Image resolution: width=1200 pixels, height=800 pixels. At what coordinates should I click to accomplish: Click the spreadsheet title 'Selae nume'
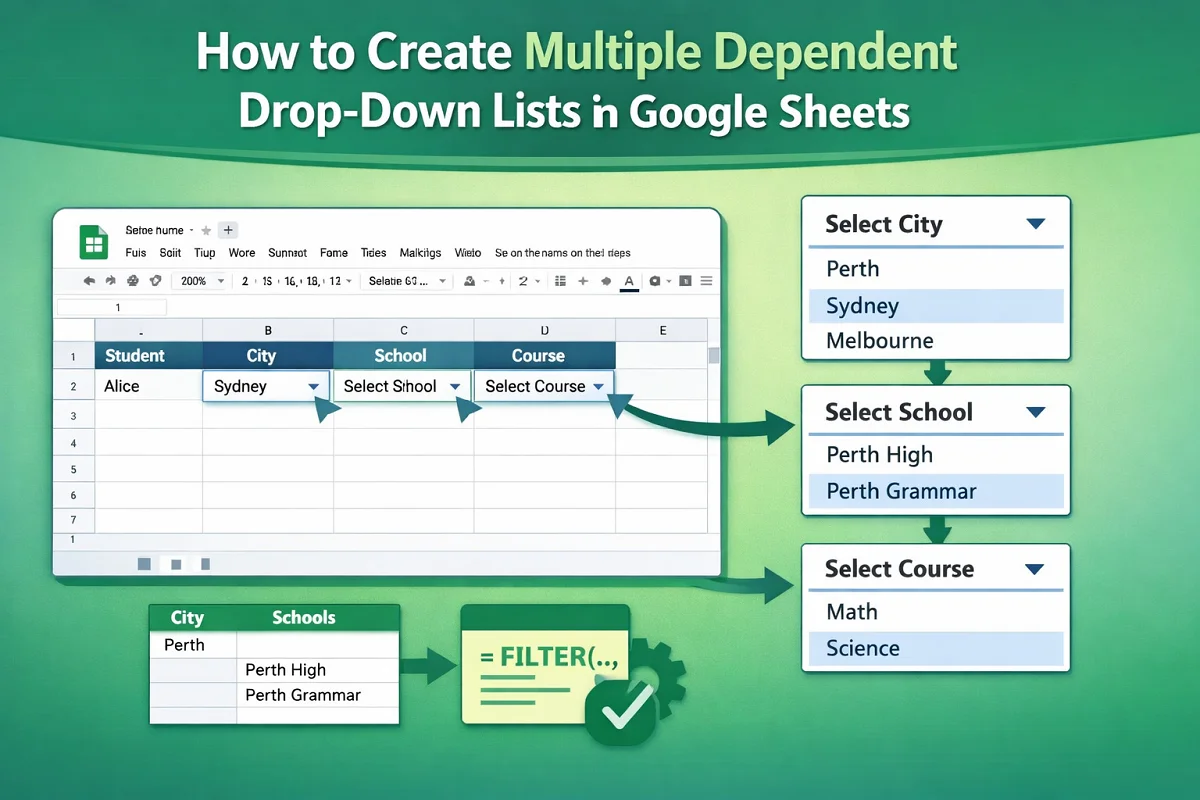click(154, 231)
